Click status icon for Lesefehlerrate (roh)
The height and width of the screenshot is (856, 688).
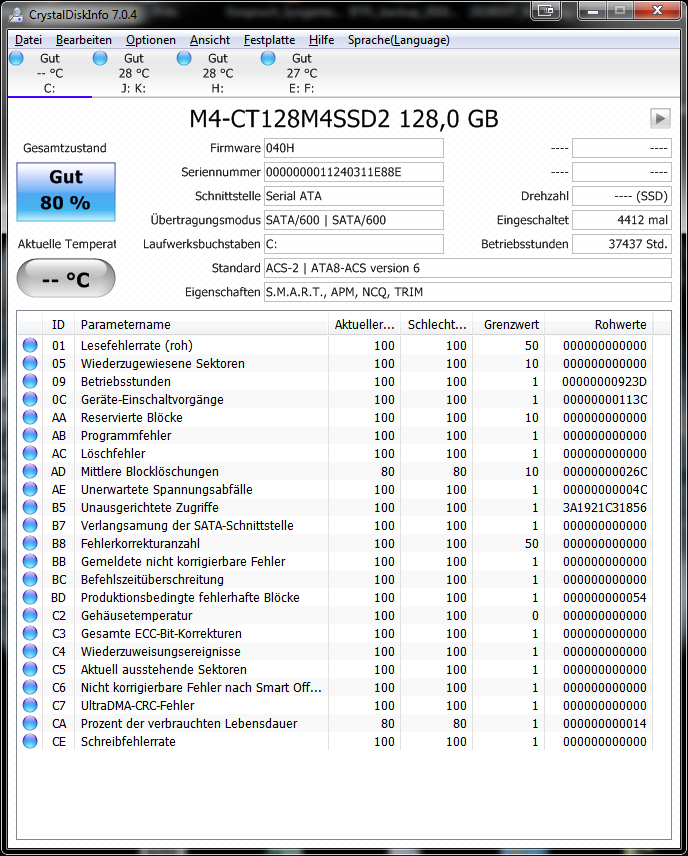(x=30, y=345)
